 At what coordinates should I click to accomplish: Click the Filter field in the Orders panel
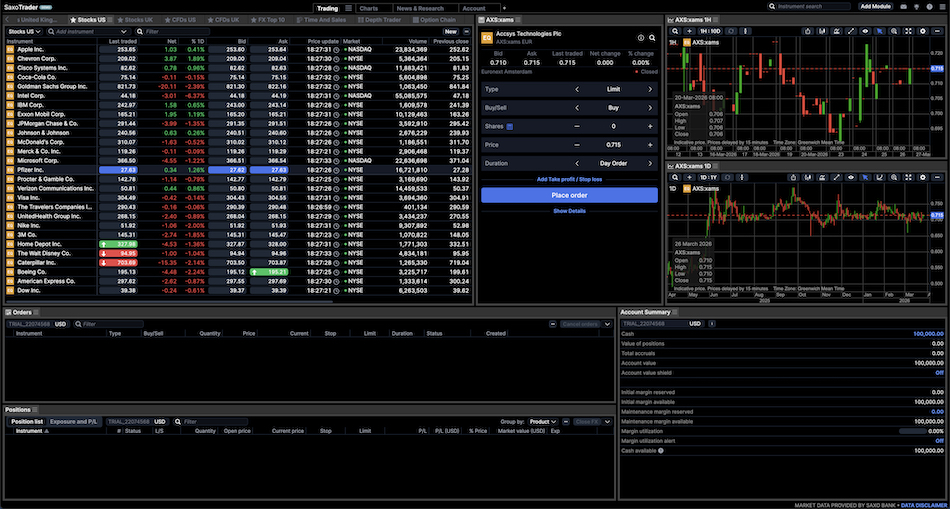[x=109, y=324]
